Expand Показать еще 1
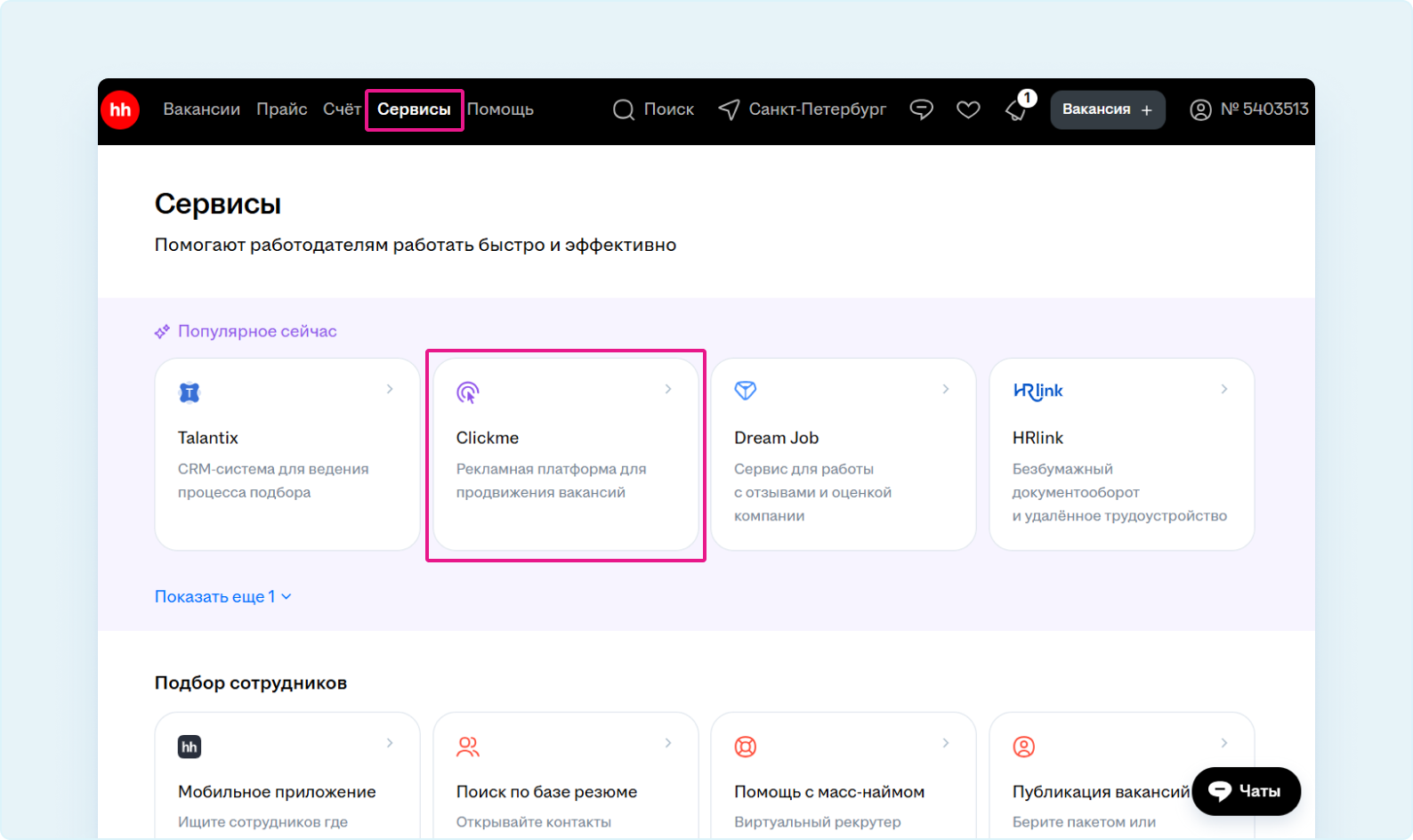The image size is (1413, 840). pyautogui.click(x=222, y=597)
